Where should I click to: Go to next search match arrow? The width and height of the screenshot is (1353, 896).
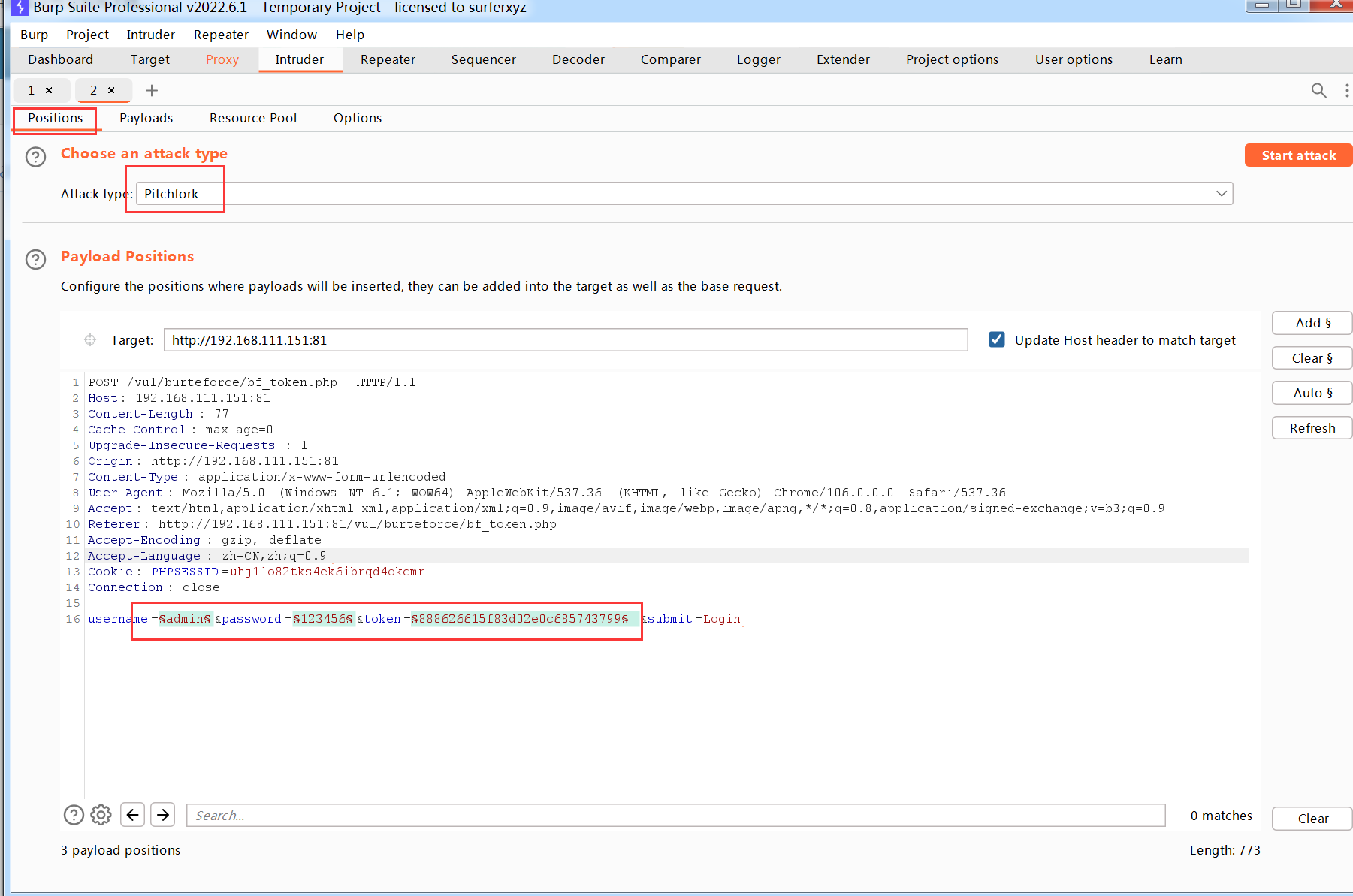click(x=163, y=815)
